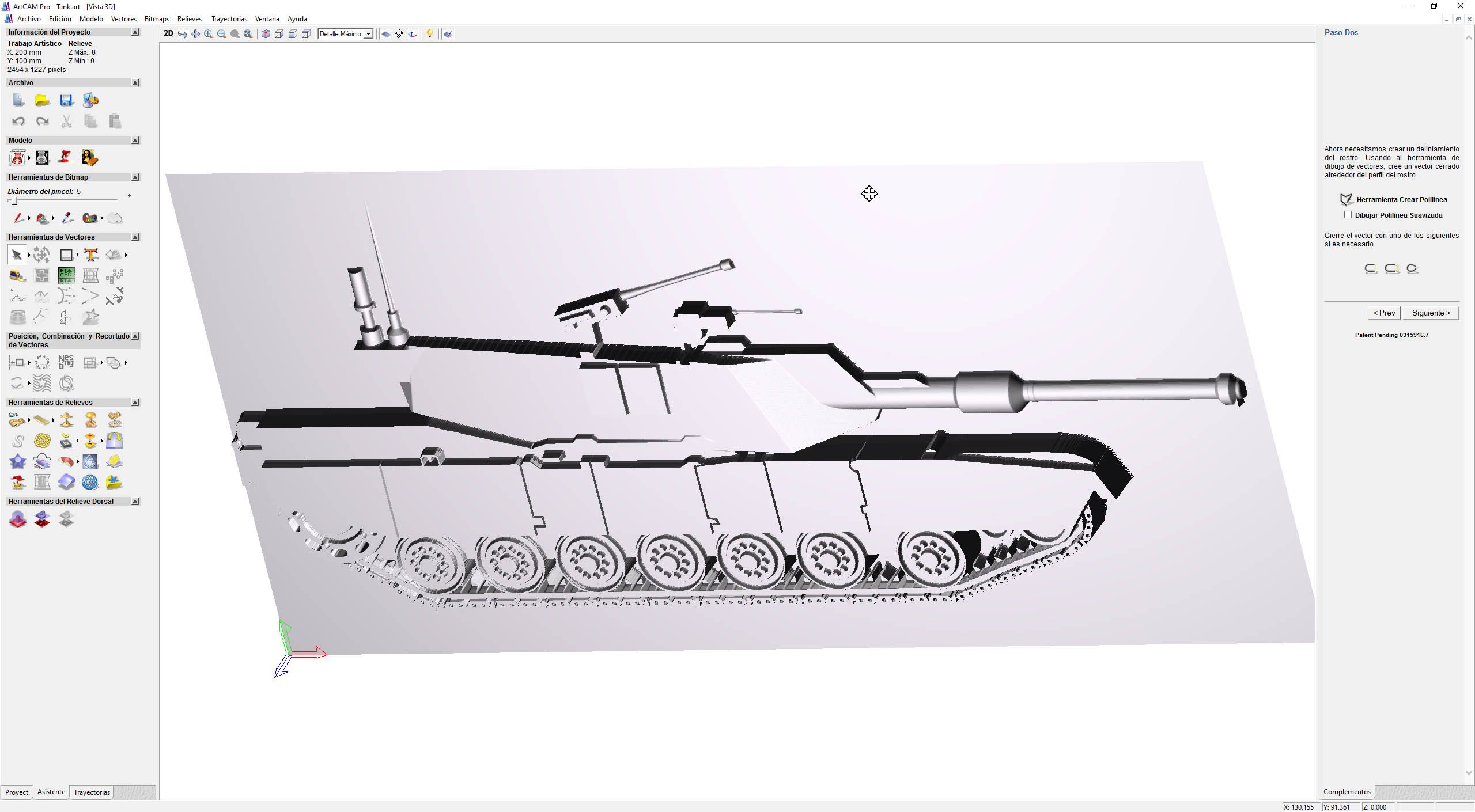Screen dimensions: 1475x812
Task: Collapse the Herramientas de Vectores panel
Action: point(135,237)
